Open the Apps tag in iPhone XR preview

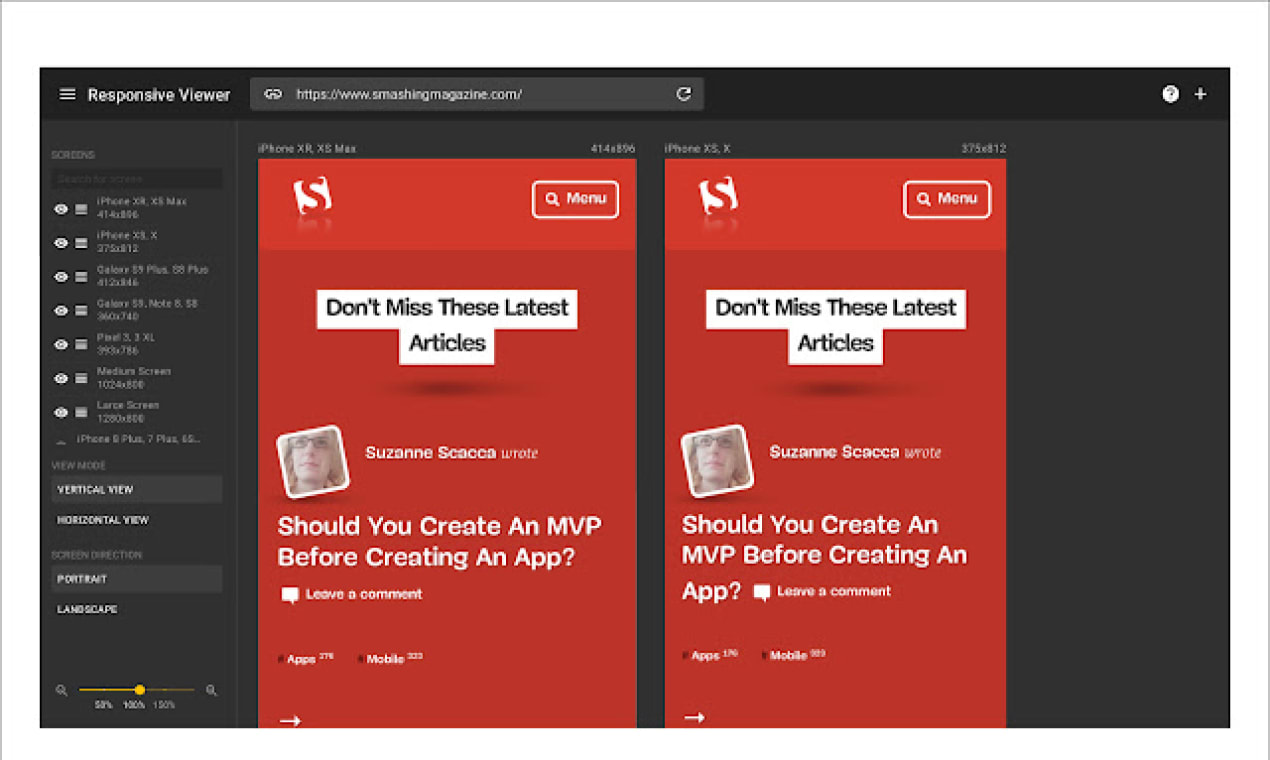(x=305, y=659)
